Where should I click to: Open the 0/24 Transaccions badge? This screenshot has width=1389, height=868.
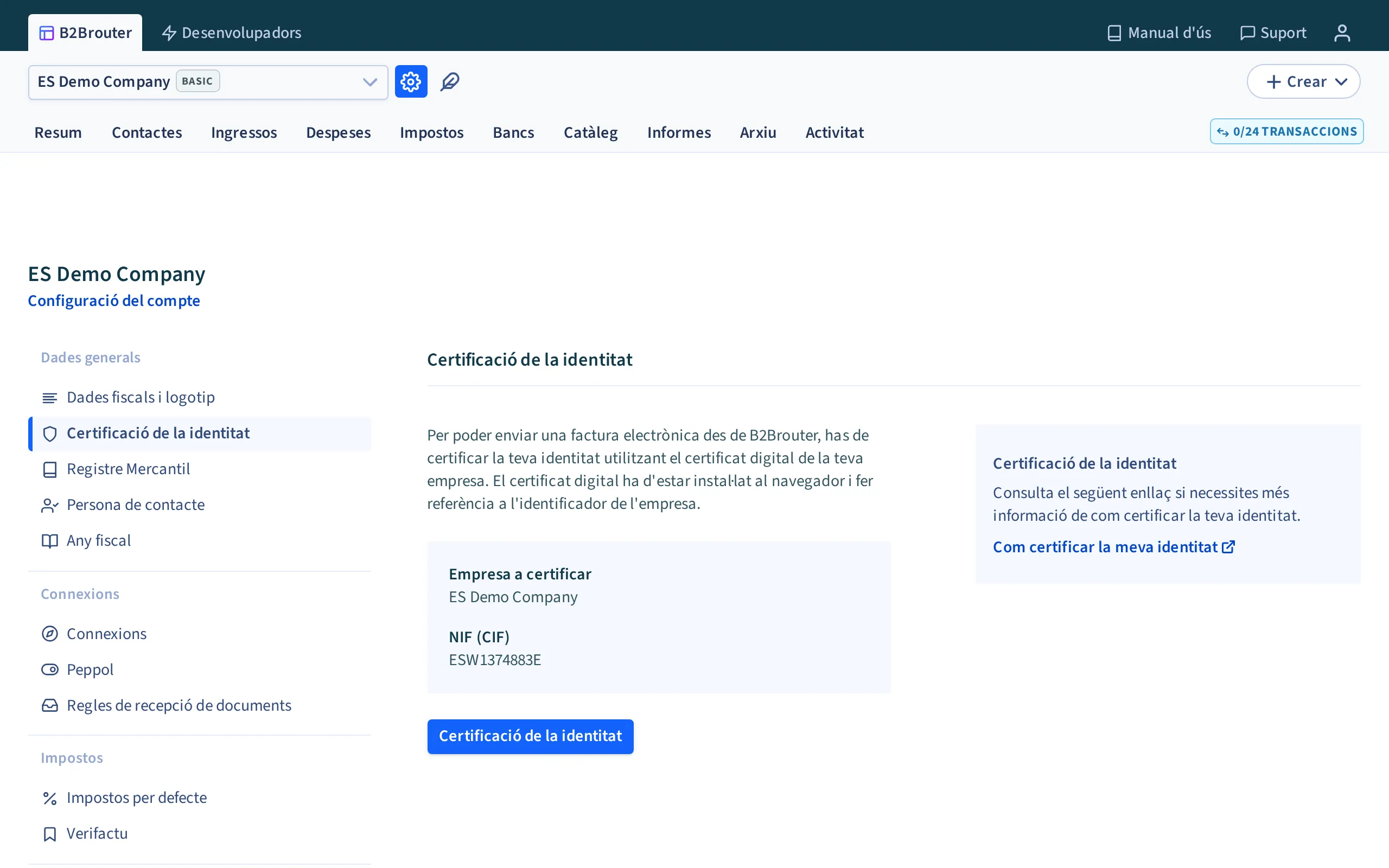coord(1287,131)
